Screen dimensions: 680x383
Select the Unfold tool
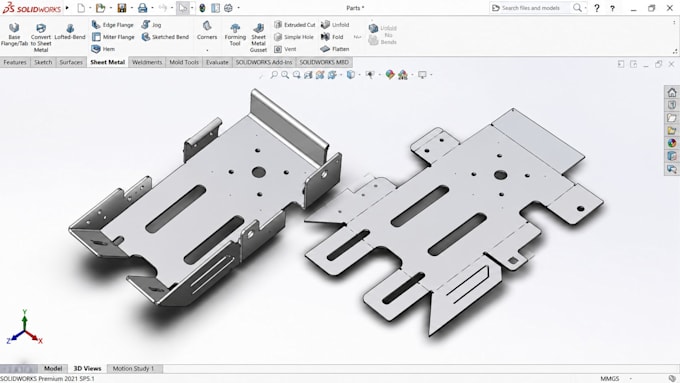pyautogui.click(x=335, y=25)
